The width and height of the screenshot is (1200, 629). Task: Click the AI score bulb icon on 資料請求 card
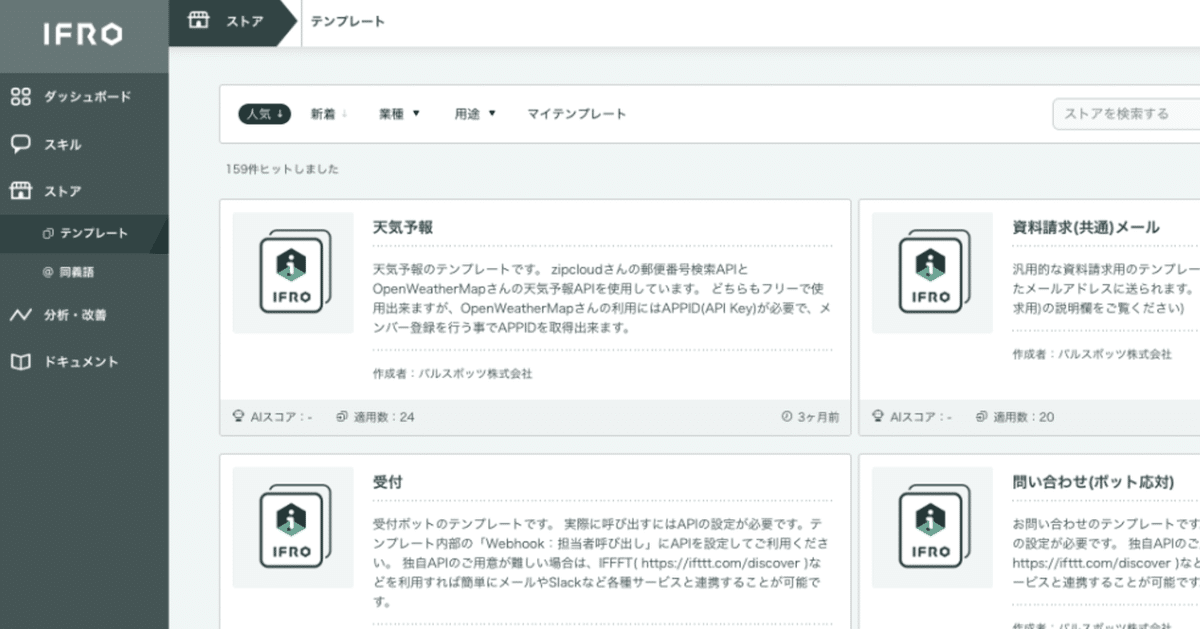pos(878,417)
